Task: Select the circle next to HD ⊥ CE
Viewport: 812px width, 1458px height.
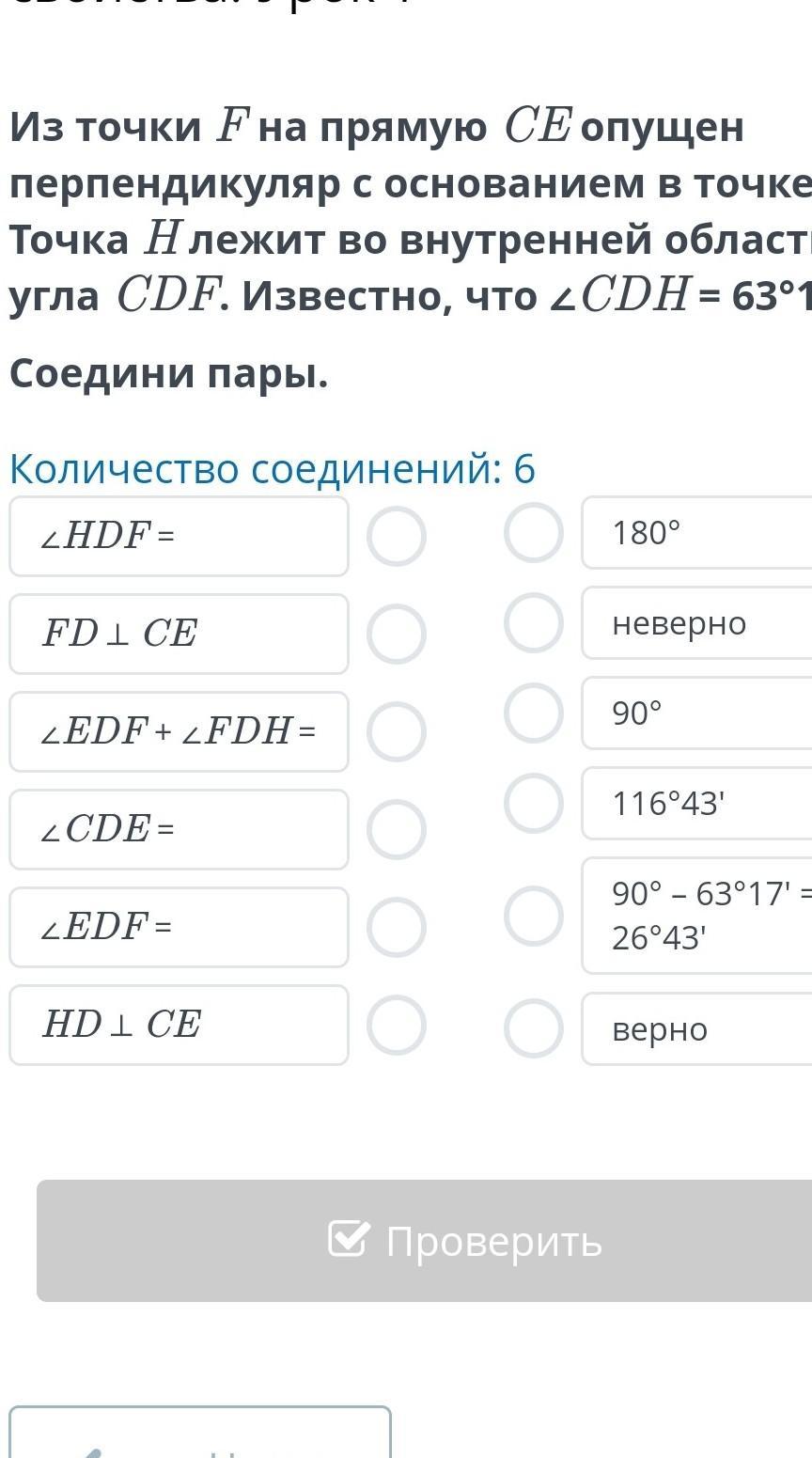Action: coord(396,1025)
